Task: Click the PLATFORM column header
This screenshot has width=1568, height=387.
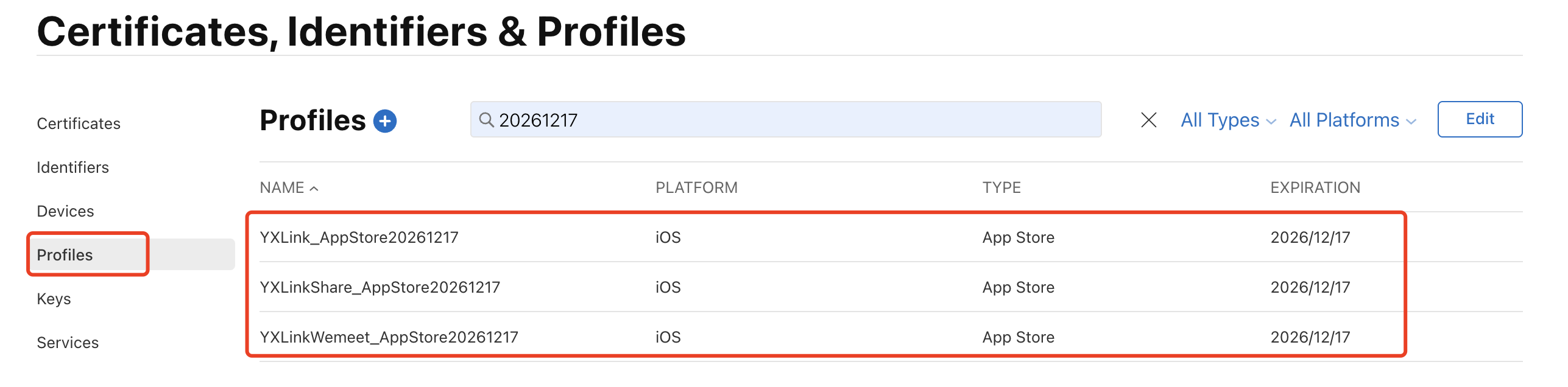Action: click(x=696, y=187)
